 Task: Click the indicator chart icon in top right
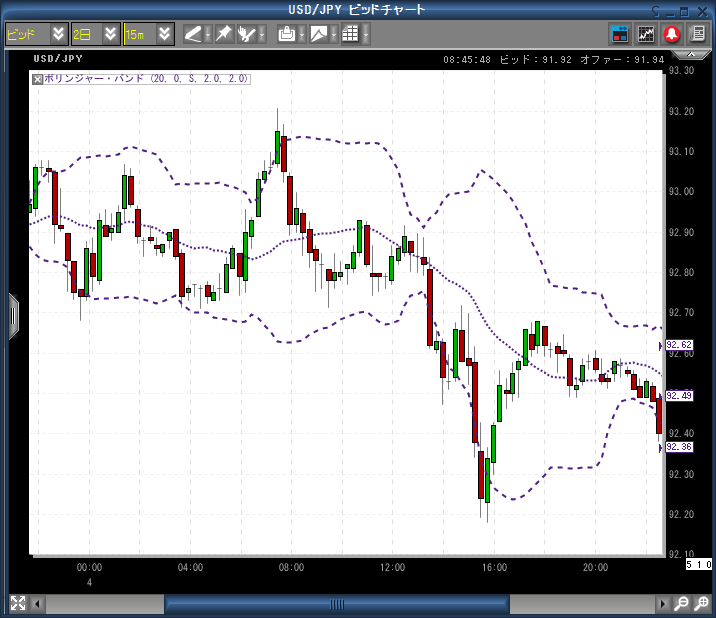646,33
